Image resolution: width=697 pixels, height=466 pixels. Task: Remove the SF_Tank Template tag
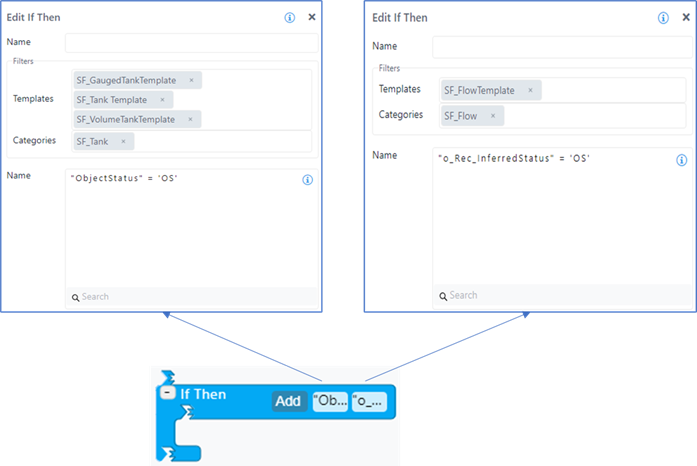162,100
